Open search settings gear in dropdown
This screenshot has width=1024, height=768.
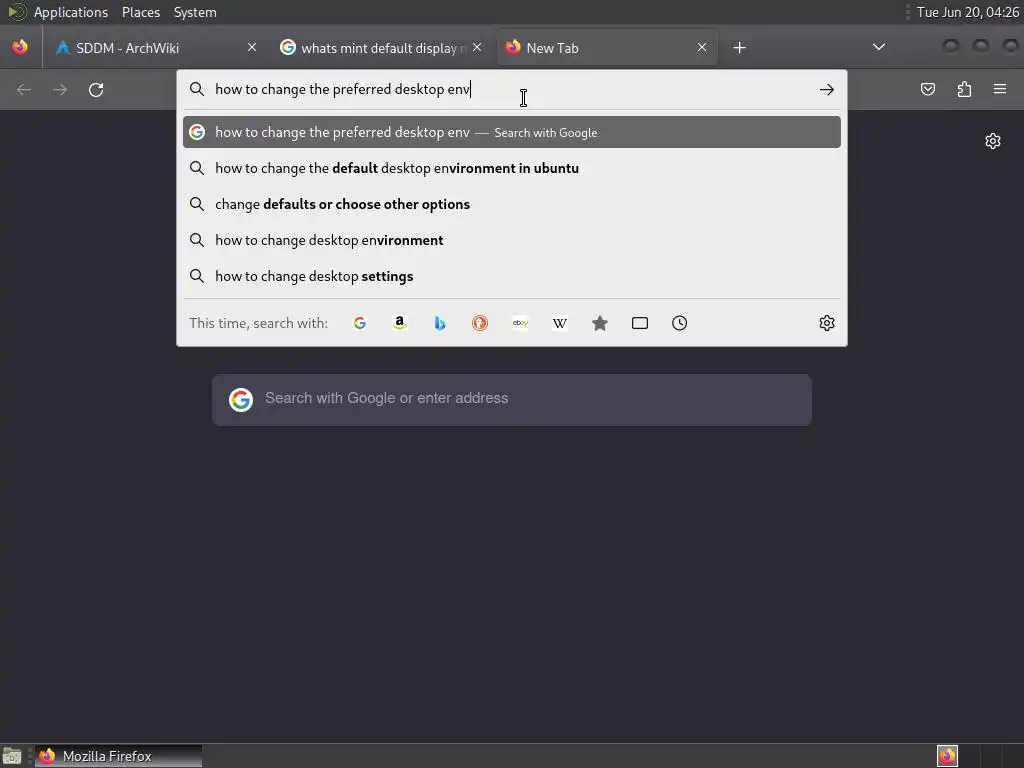[x=827, y=323]
